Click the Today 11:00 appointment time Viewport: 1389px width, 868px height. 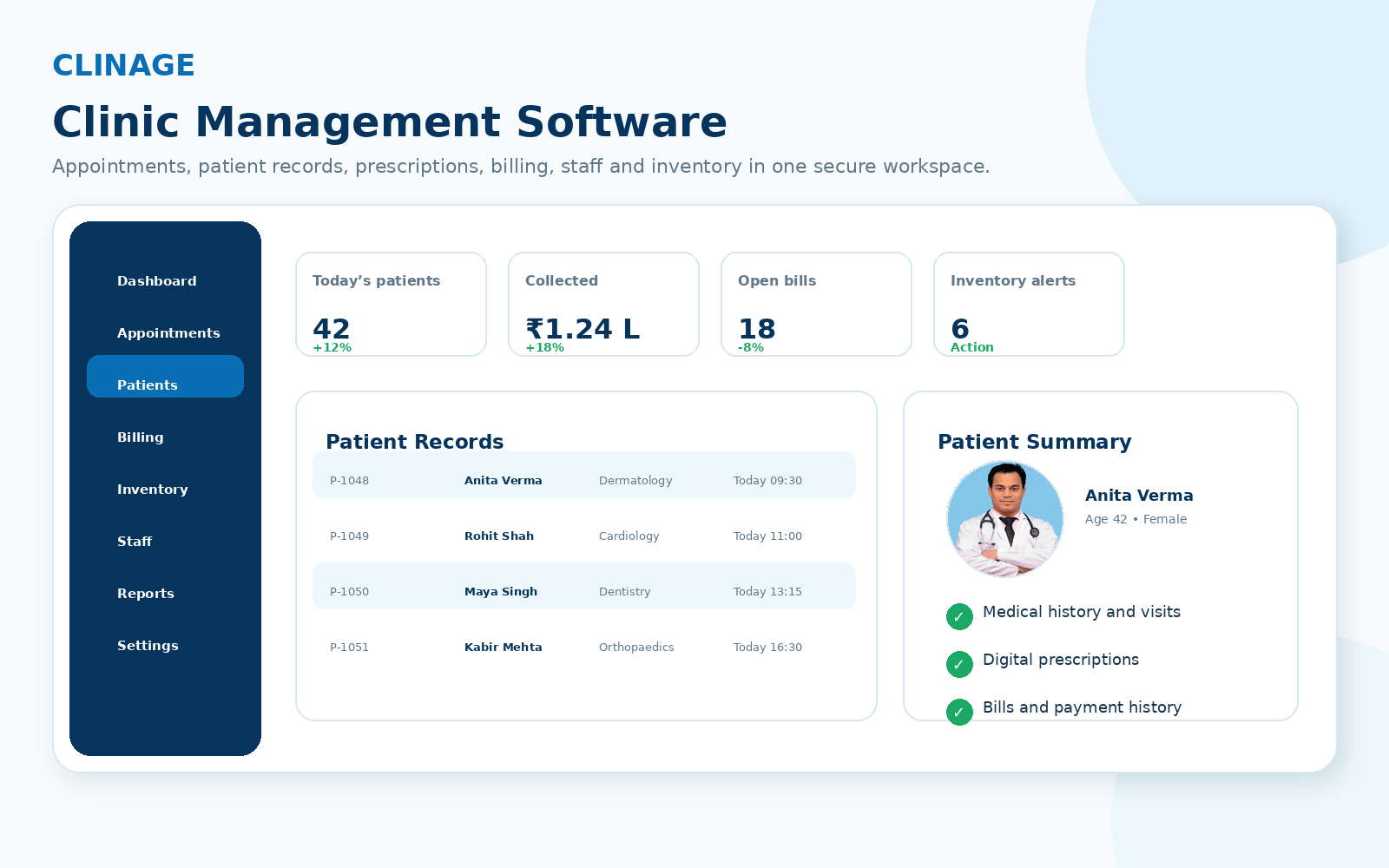coord(767,536)
